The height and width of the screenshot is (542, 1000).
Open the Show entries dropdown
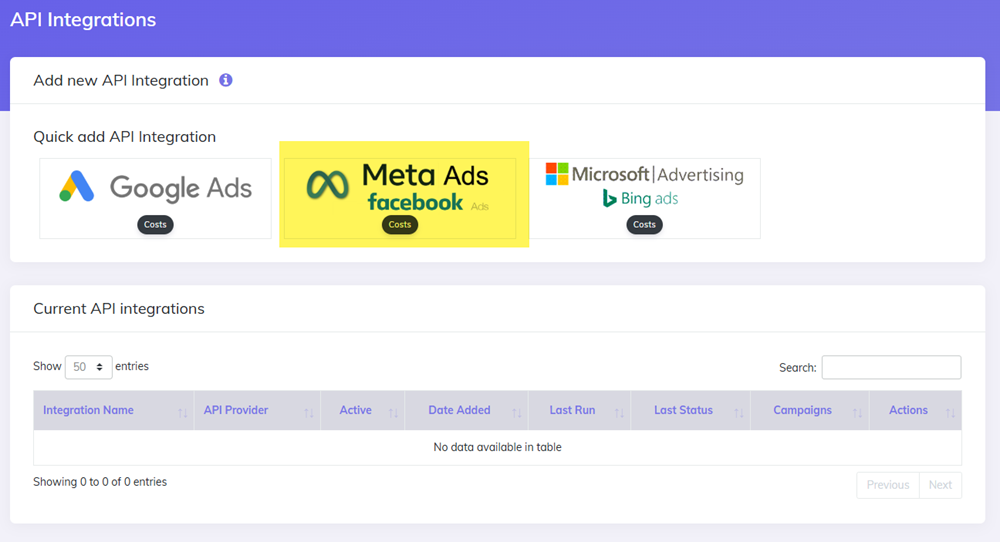(89, 367)
